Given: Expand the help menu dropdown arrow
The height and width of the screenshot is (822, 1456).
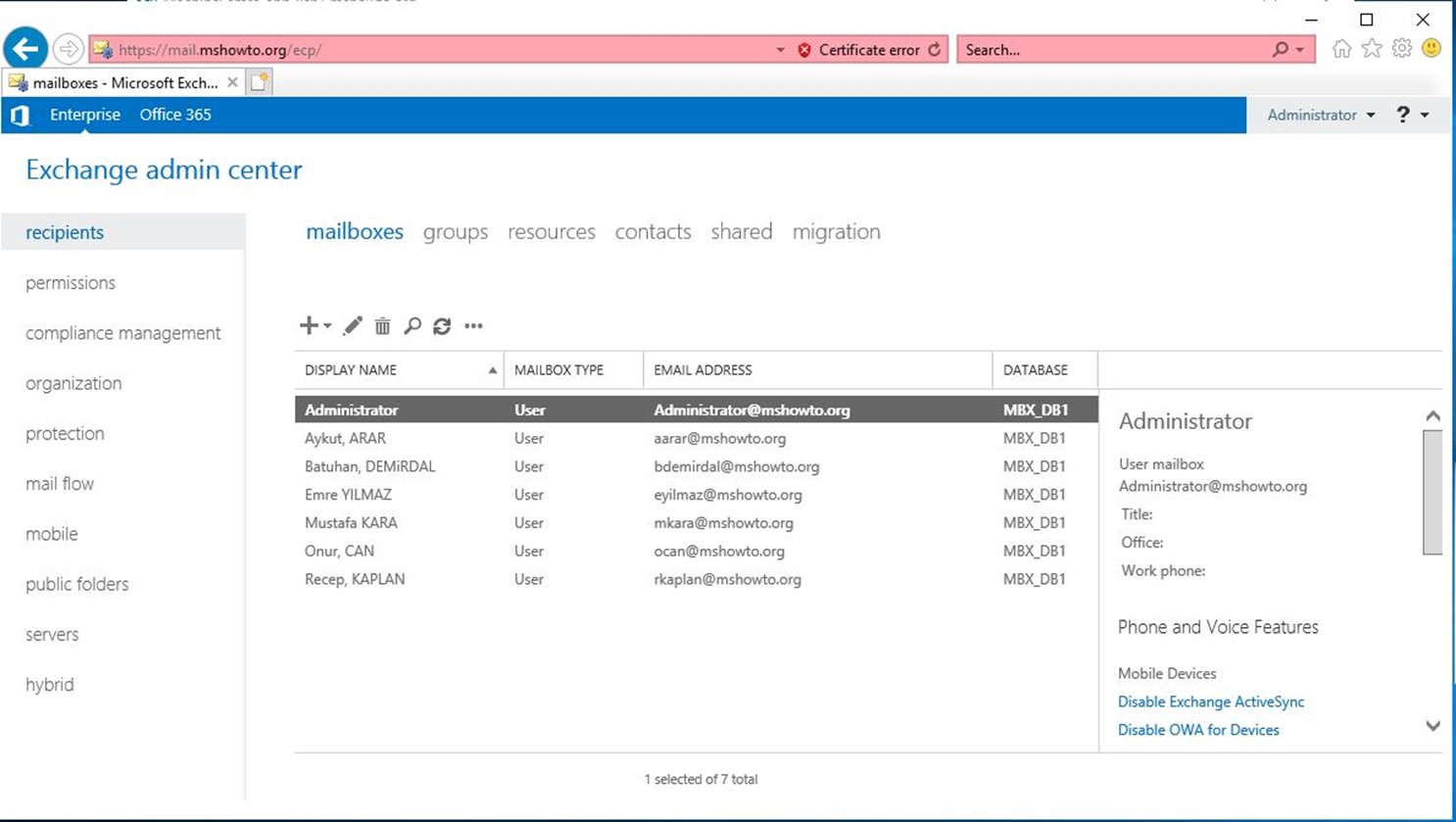Looking at the screenshot, I should pyautogui.click(x=1425, y=116).
